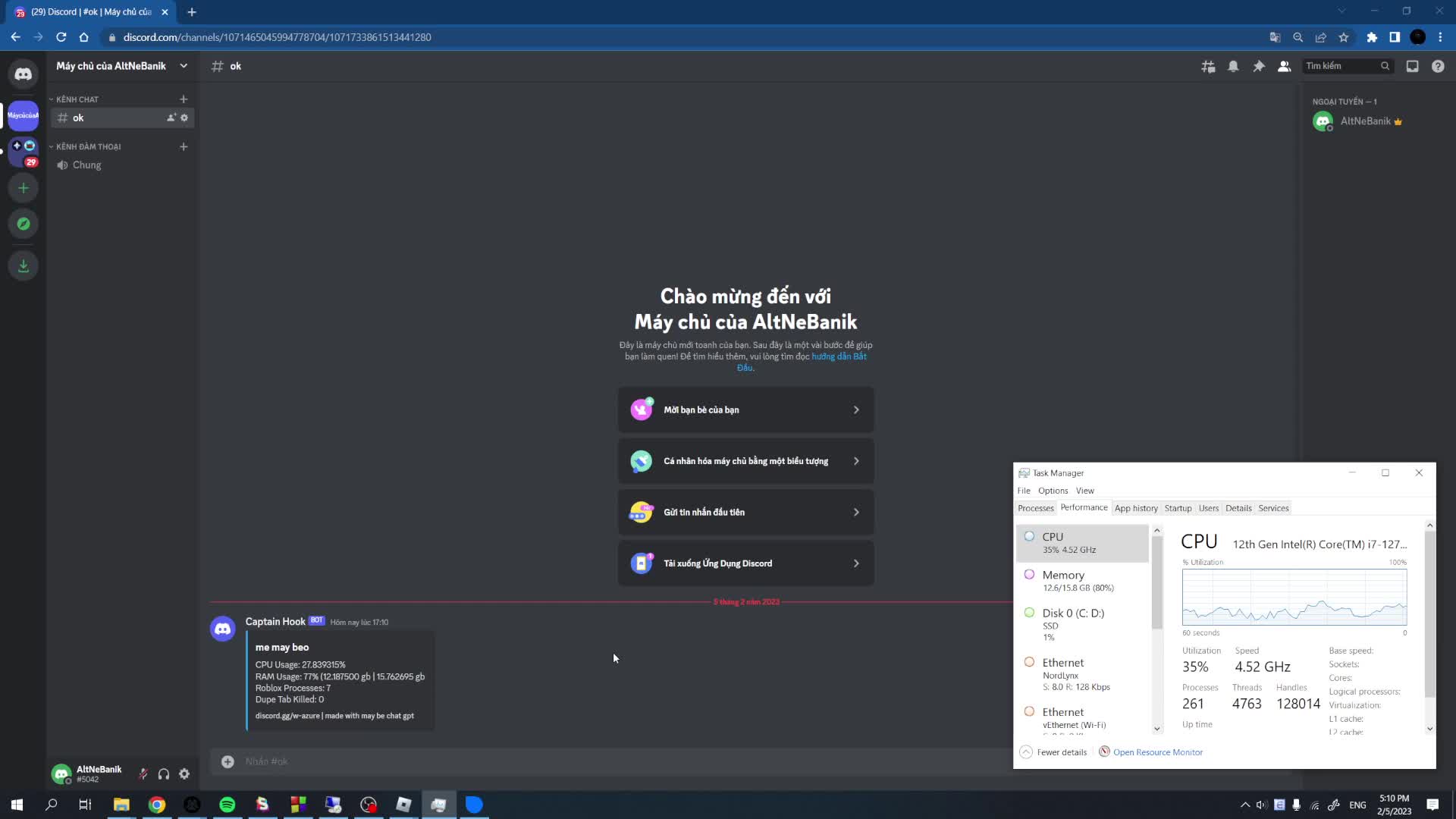Switch to Task Manager Processes tab
1456x819 pixels.
[x=1035, y=508]
